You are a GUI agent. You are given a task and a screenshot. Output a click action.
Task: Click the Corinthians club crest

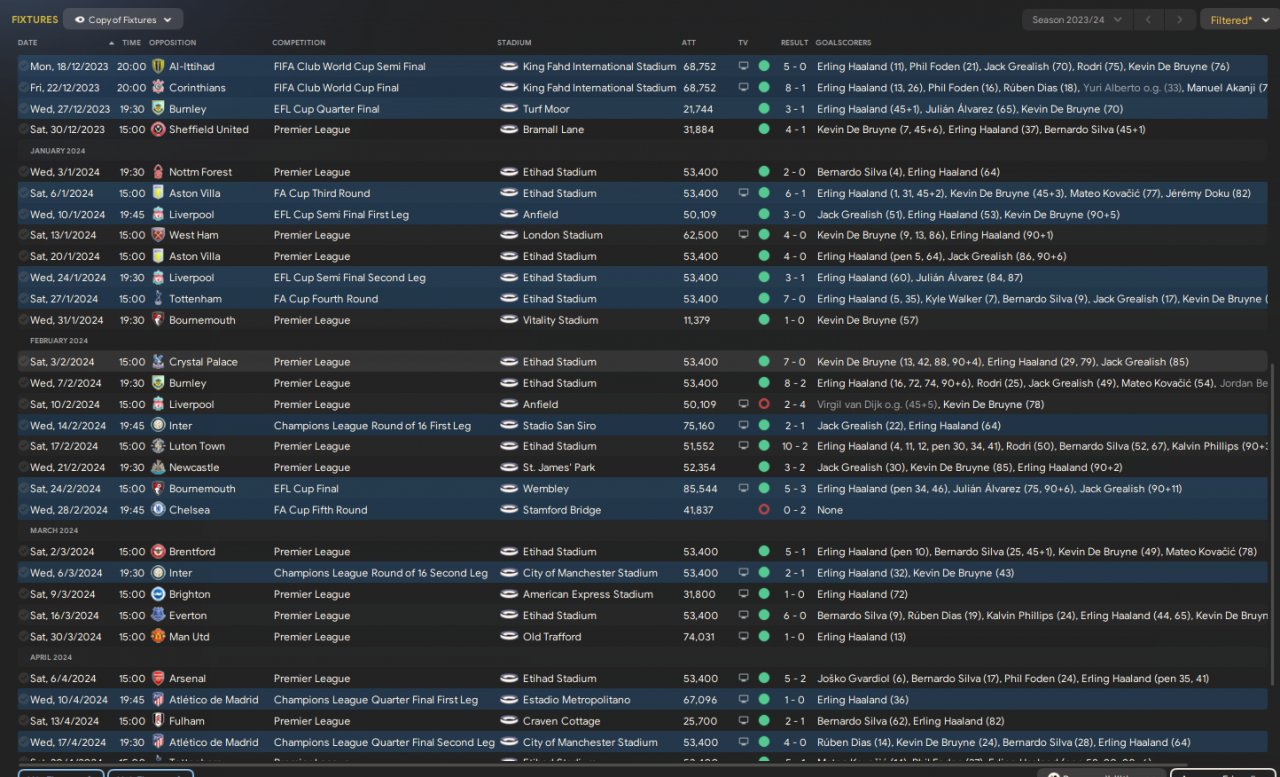[158, 87]
